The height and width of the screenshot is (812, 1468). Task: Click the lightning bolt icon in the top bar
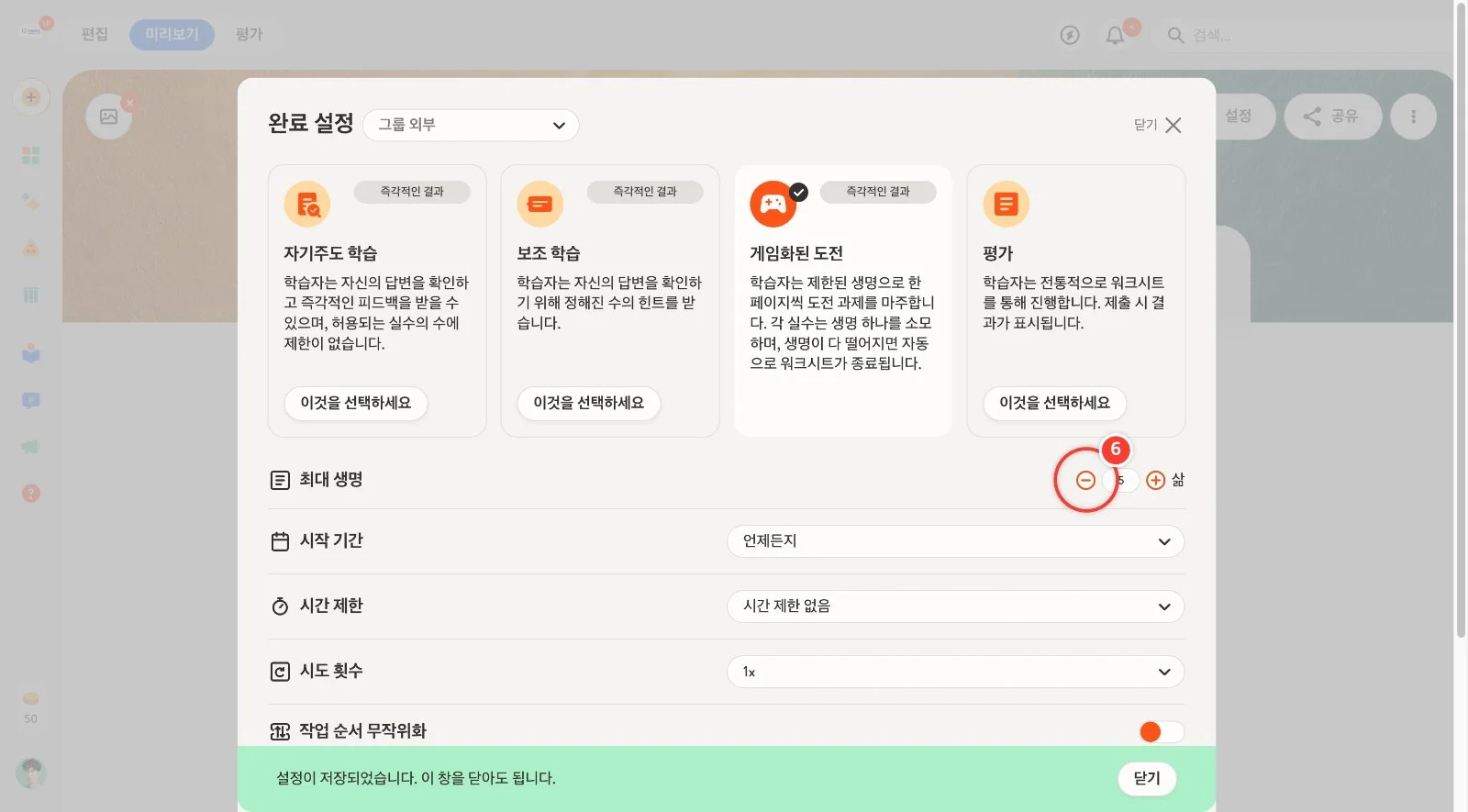(x=1070, y=35)
